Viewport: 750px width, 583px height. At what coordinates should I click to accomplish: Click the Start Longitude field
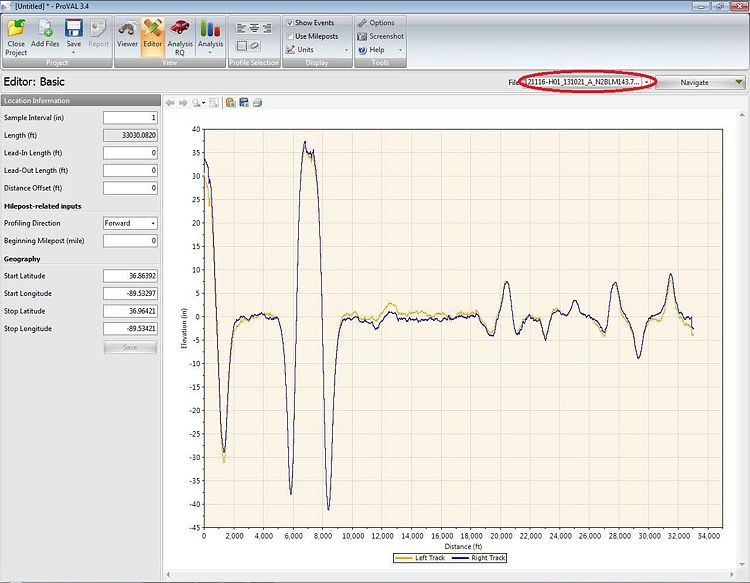[x=130, y=294]
